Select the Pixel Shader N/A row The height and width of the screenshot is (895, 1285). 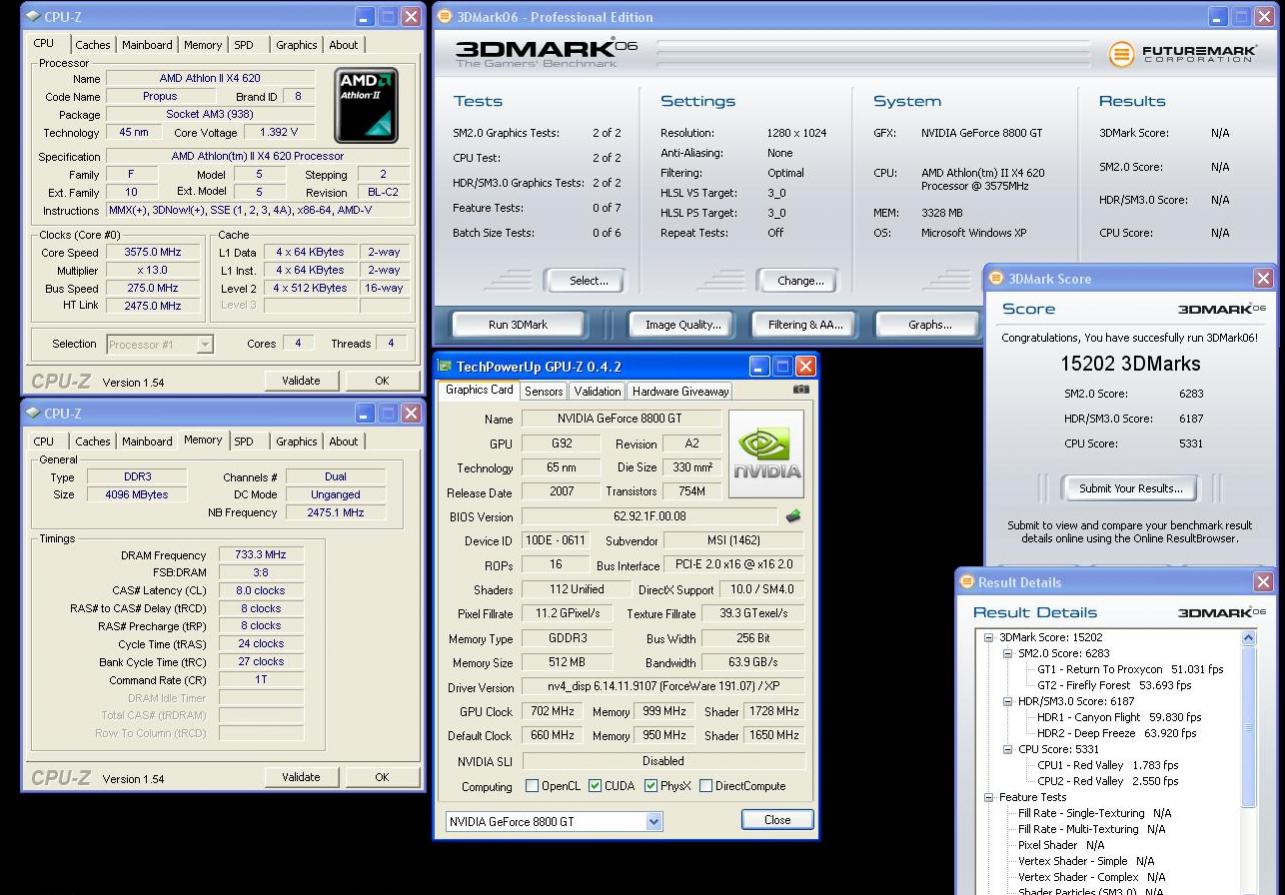click(1061, 845)
